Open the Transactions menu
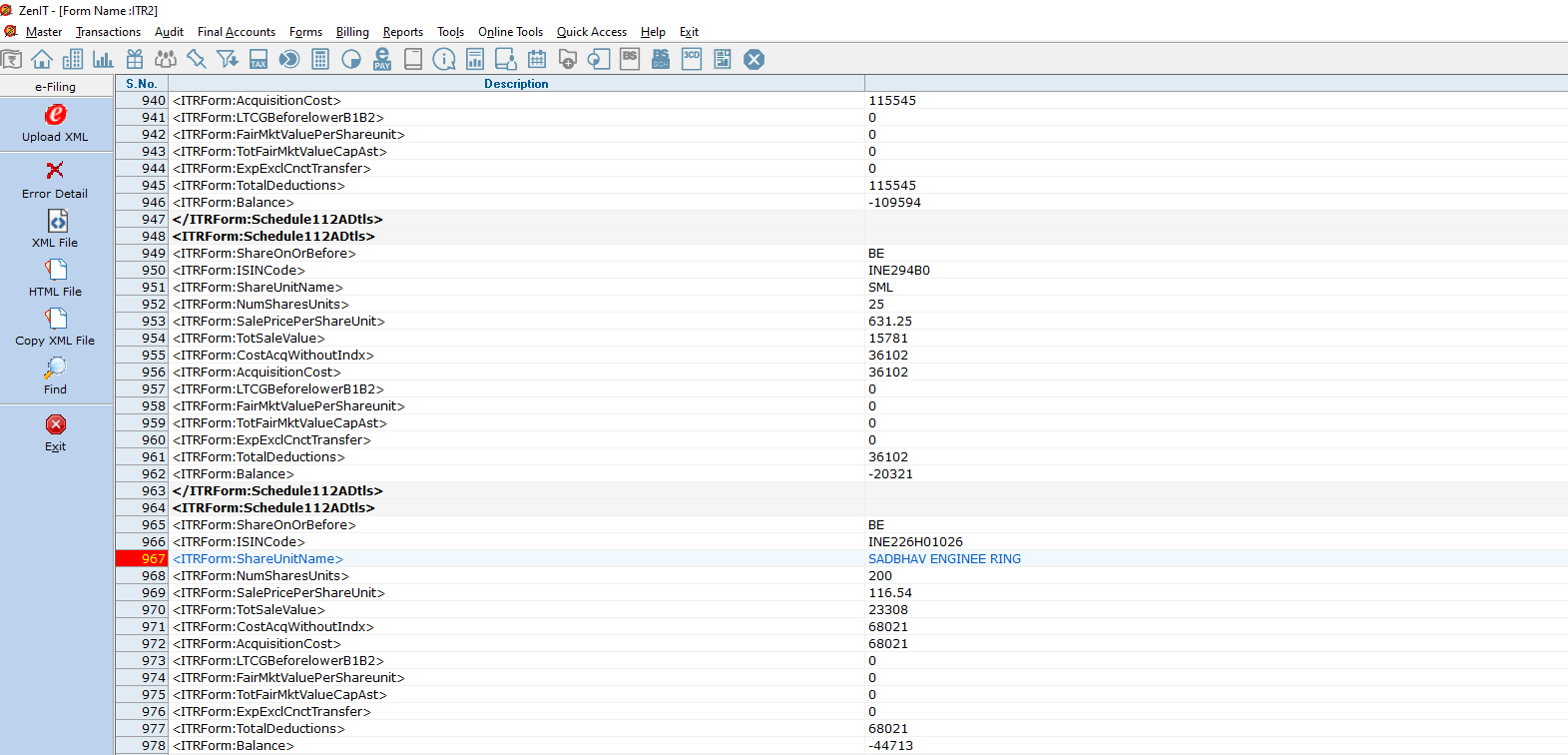The width and height of the screenshot is (1568, 755). tap(108, 32)
